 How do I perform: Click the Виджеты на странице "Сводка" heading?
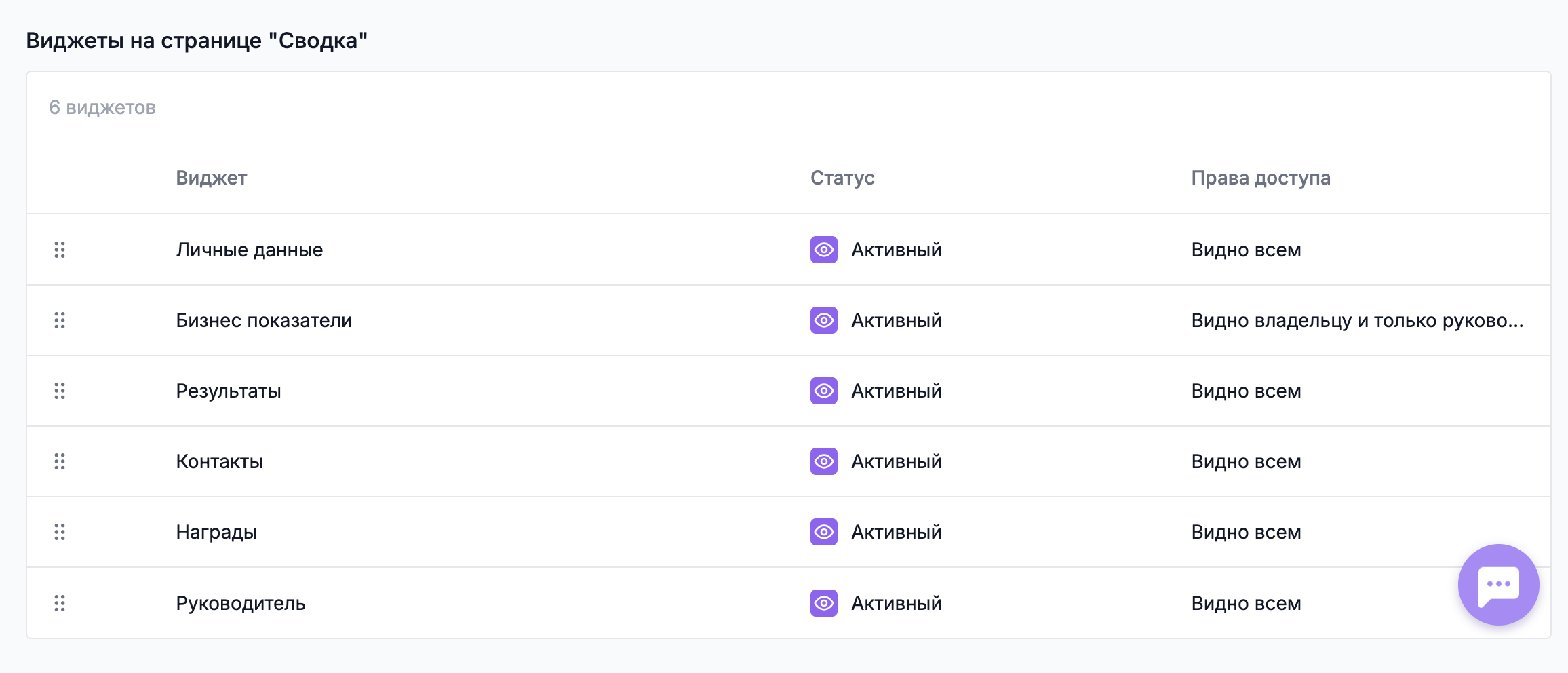[x=197, y=41]
